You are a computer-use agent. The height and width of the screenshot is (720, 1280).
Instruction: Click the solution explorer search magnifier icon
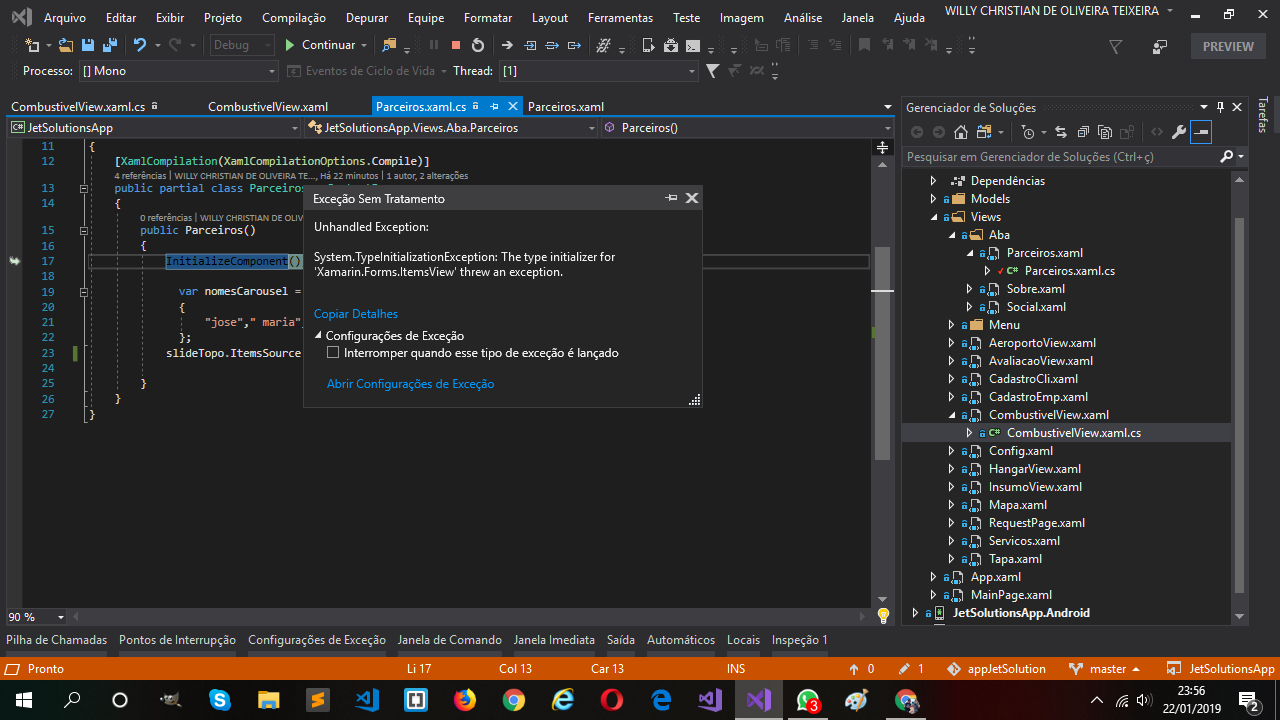[x=1227, y=157]
